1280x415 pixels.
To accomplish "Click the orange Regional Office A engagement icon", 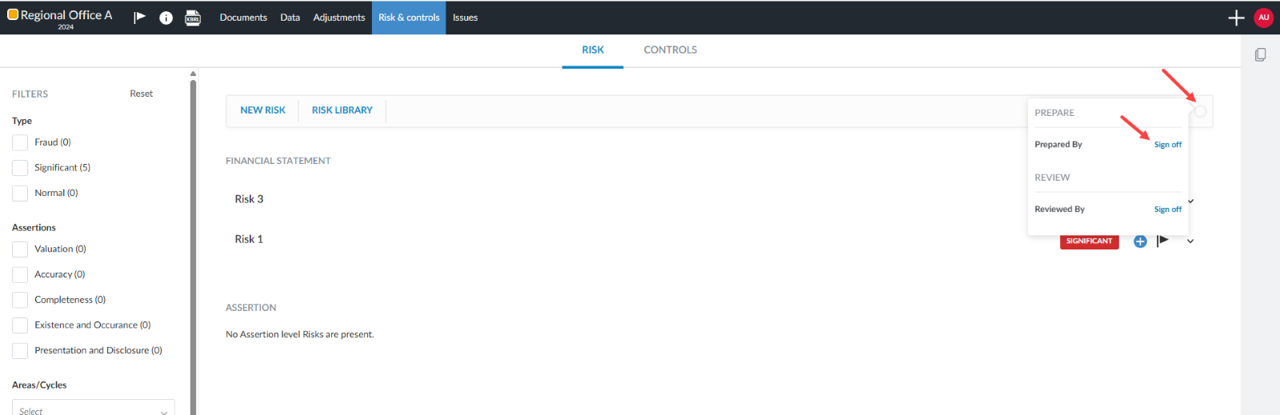I will (13, 15).
